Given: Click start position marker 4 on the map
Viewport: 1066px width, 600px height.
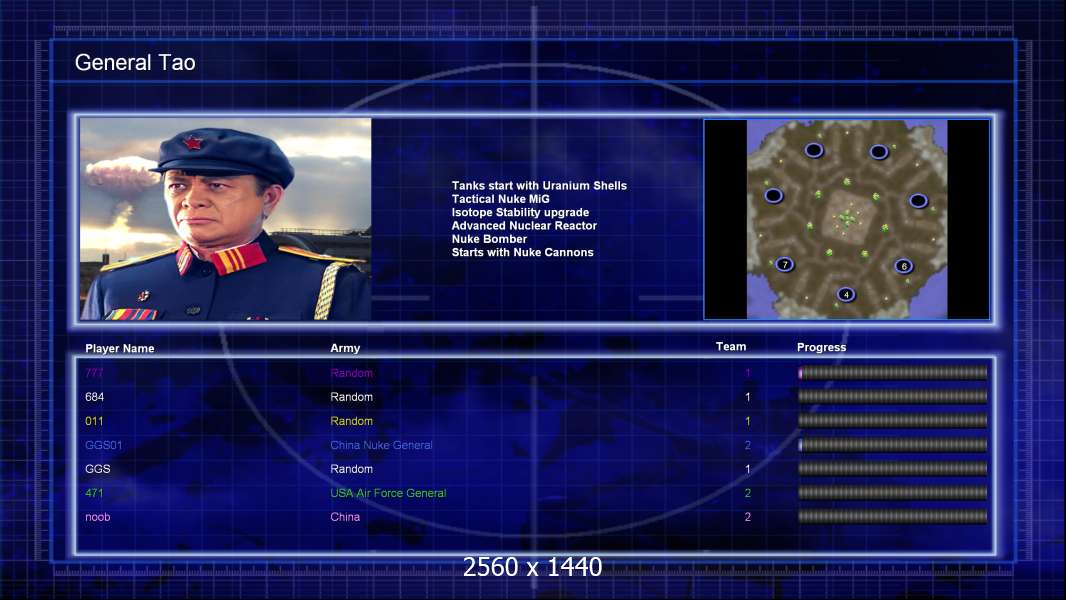Looking at the screenshot, I should point(846,294).
